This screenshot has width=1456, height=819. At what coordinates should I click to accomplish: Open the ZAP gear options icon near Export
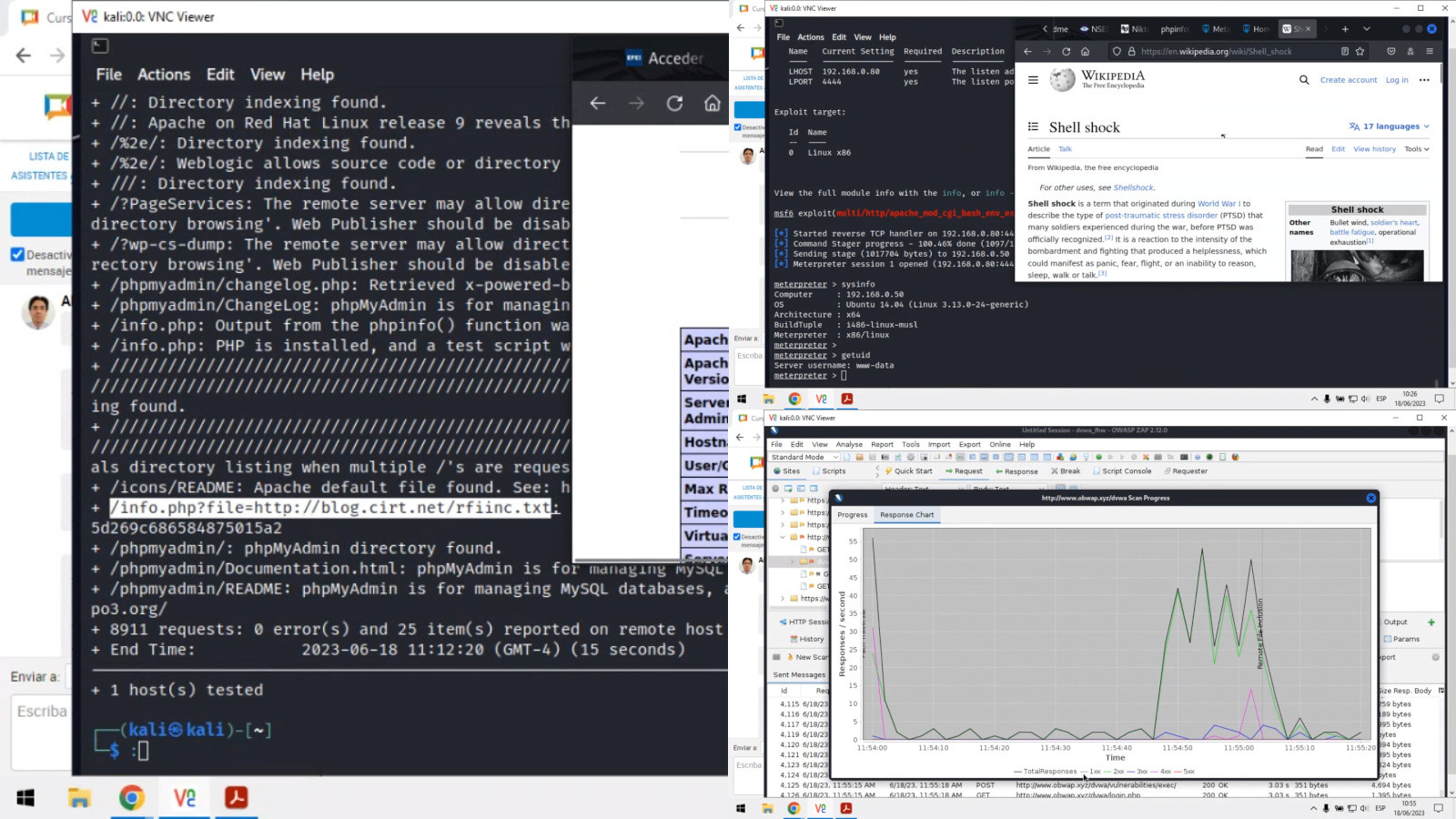click(1435, 657)
